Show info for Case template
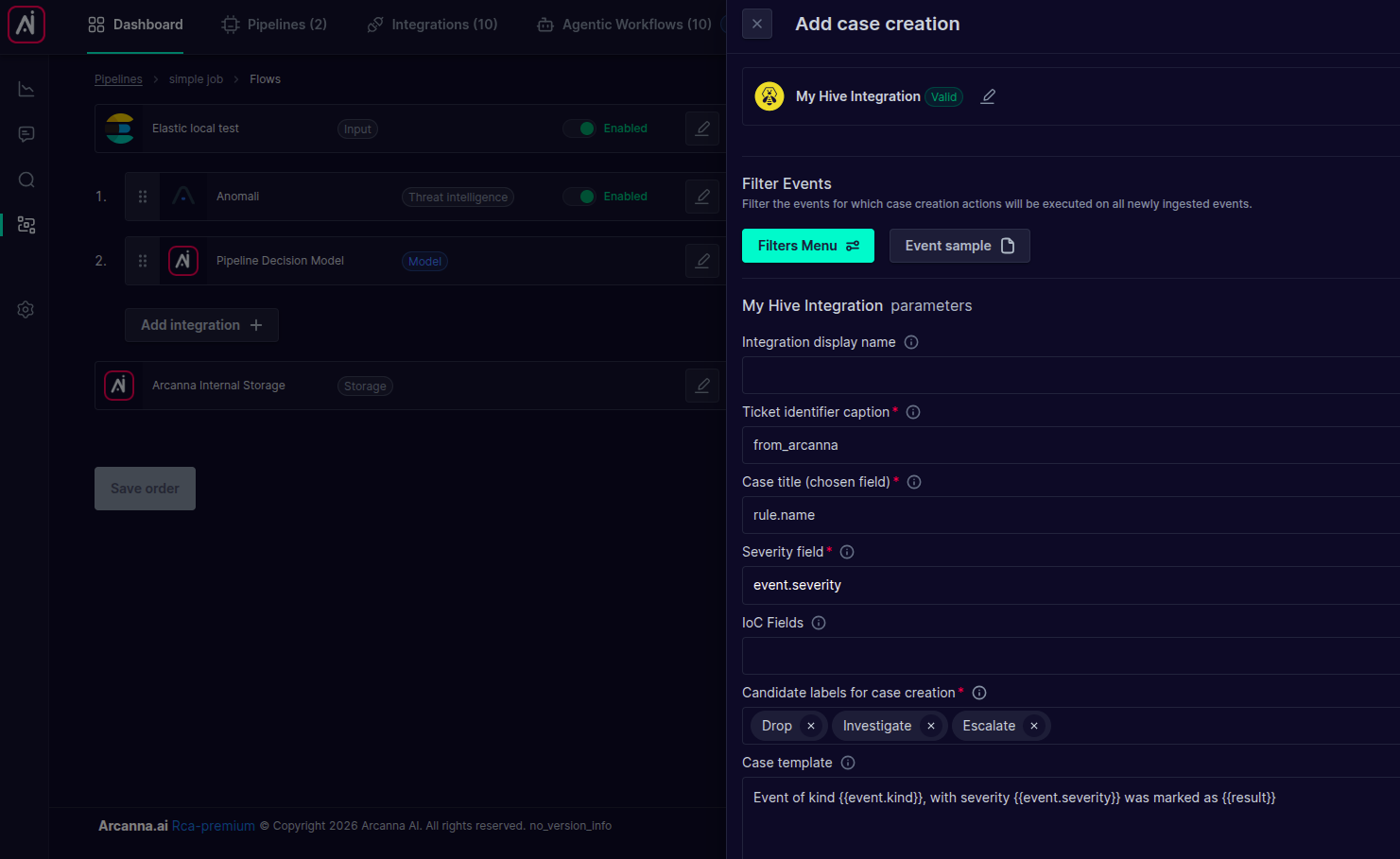Screen dimensions: 1400x859 click(x=848, y=763)
